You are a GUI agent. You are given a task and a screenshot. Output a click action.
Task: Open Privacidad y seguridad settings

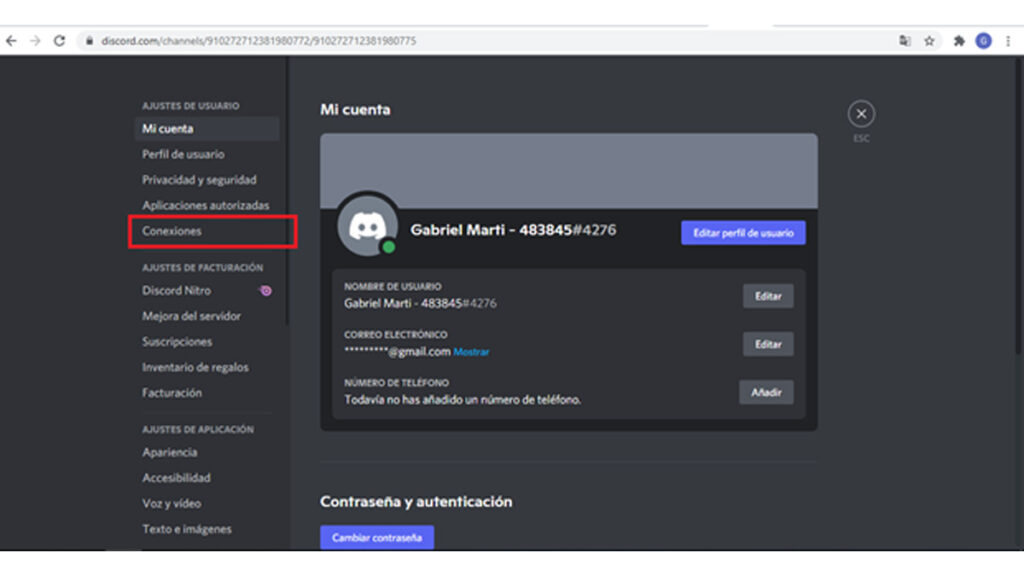point(199,180)
